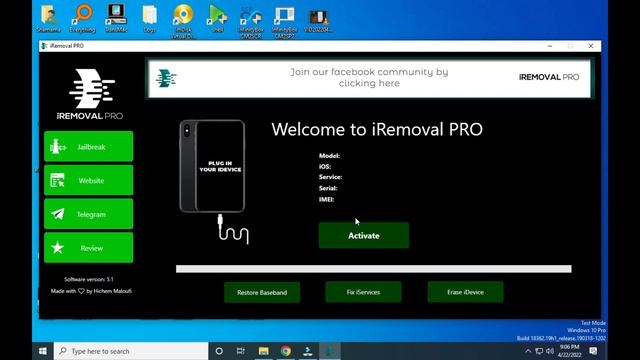Image resolution: width=640 pixels, height=360 pixels.
Task: Open the Action Center notifications
Action: (593, 351)
